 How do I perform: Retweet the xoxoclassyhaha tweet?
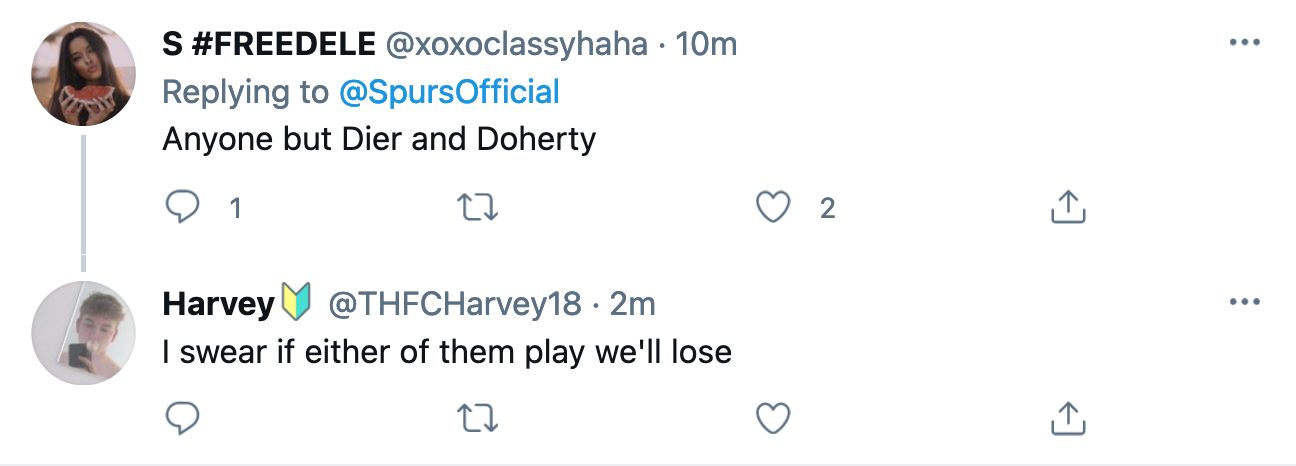coord(478,207)
